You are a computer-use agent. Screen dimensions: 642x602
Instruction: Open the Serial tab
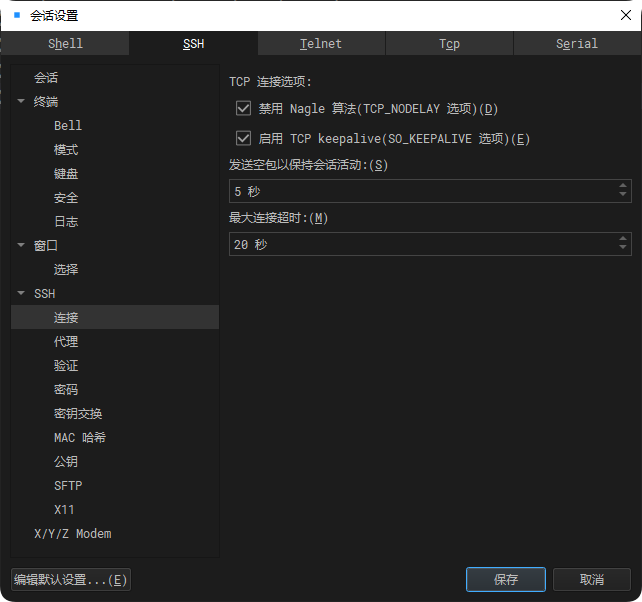(x=576, y=44)
